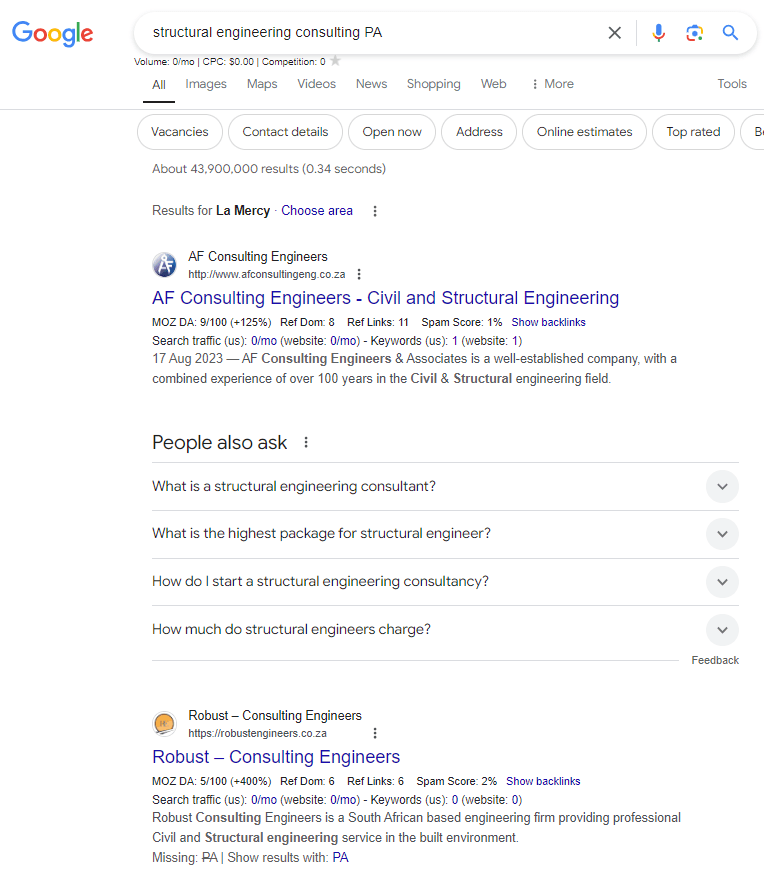Click the star icon beside Competition

point(335,61)
